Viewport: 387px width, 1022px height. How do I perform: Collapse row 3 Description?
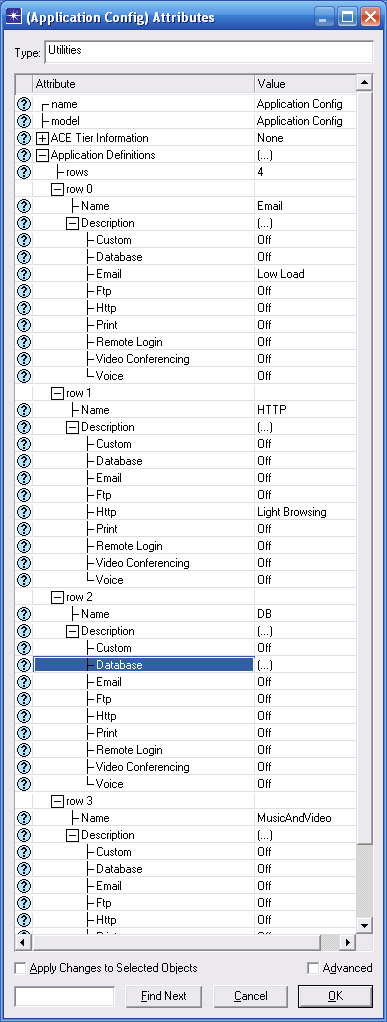pos(73,835)
